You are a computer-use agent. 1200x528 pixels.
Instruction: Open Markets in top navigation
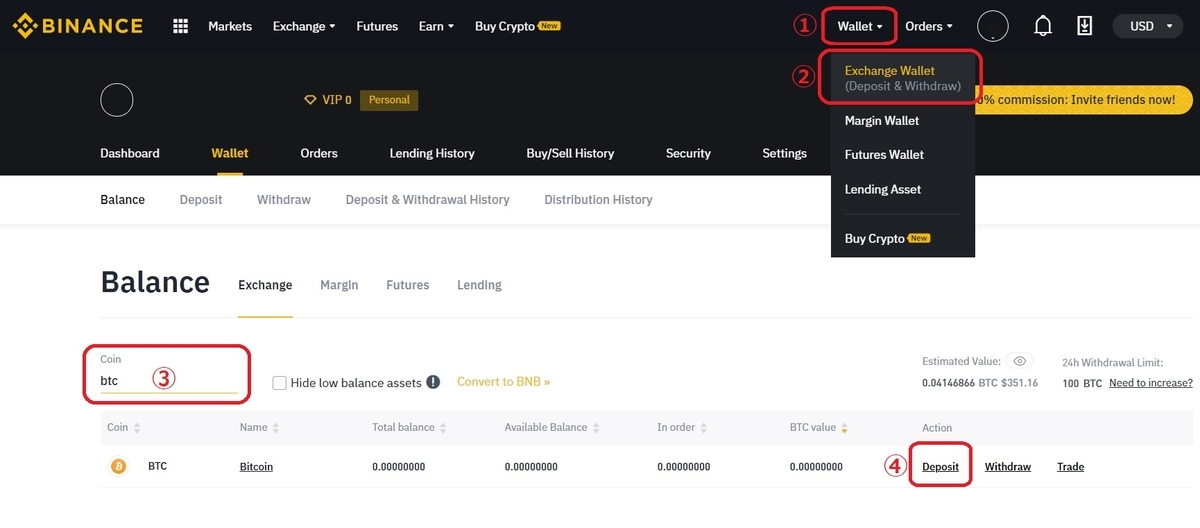coord(230,26)
